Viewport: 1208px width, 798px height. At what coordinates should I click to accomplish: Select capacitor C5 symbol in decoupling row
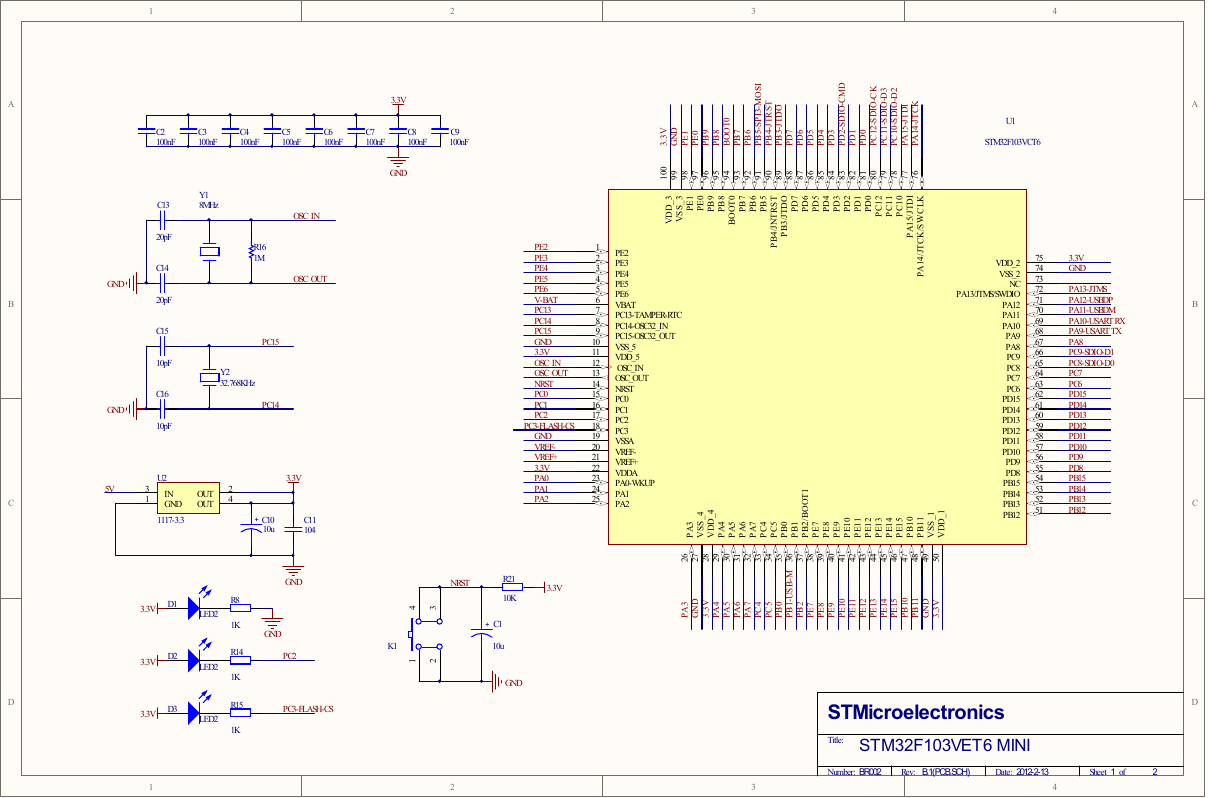pyautogui.click(x=274, y=131)
